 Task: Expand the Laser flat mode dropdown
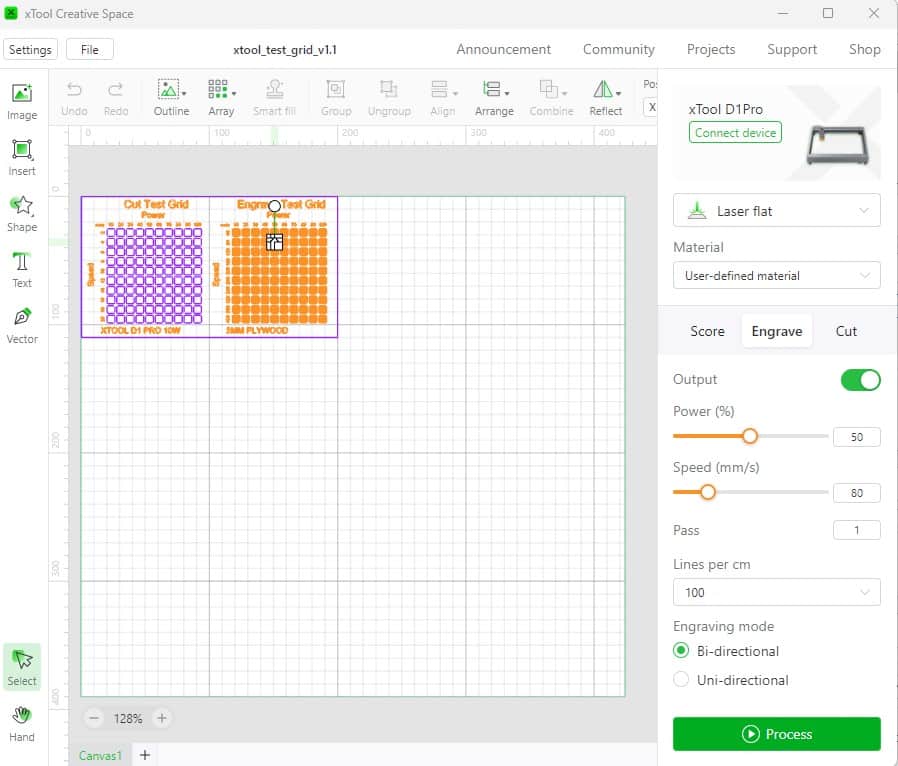(x=776, y=211)
